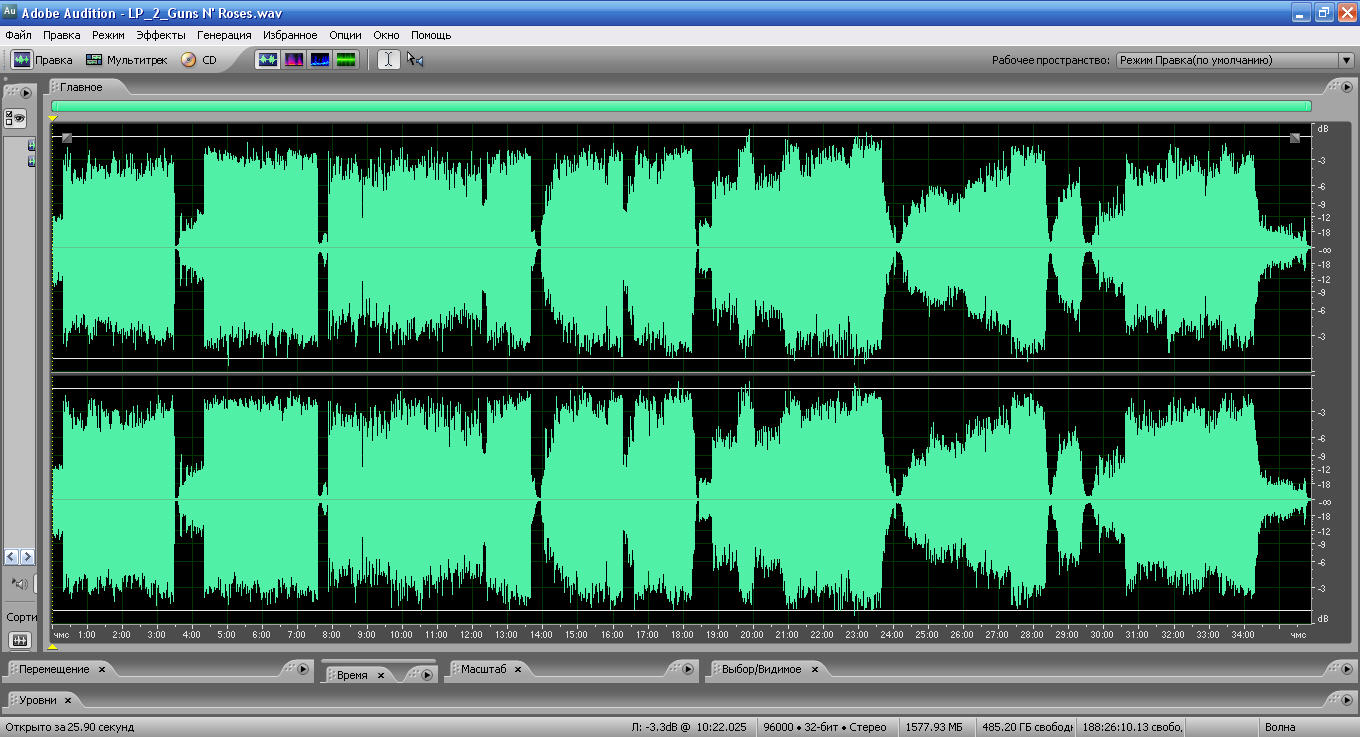1360x737 pixels.
Task: Open the Время panel options menu
Action: tap(426, 675)
